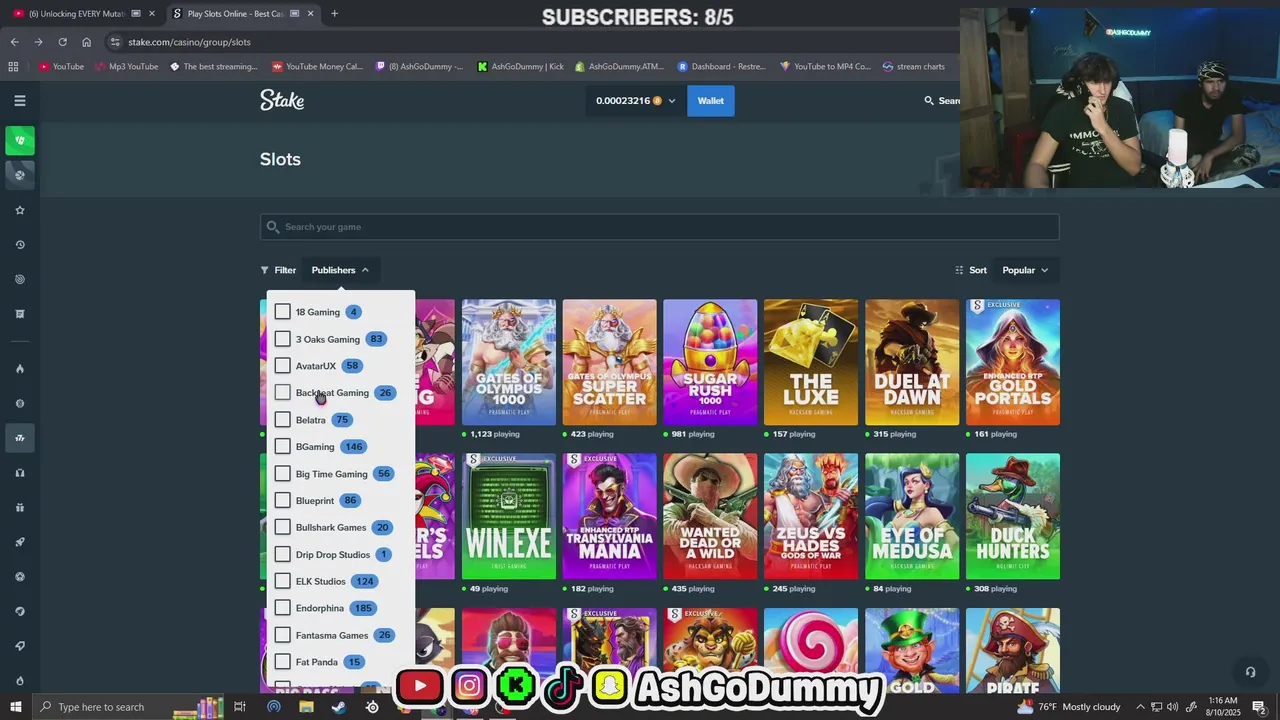
Task: Open AshGoDummy Kick bookmark
Action: (x=520, y=67)
